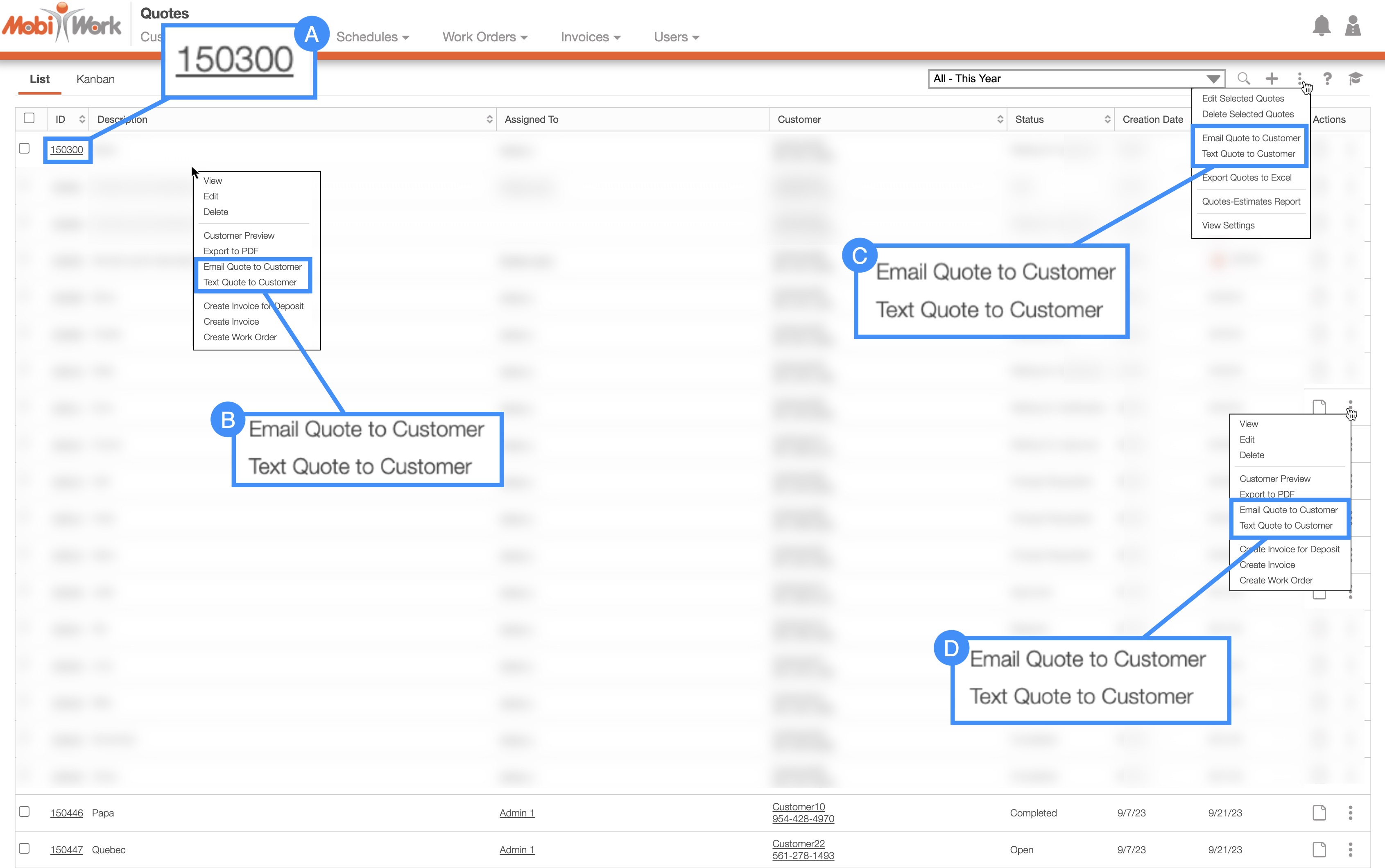Image resolution: width=1385 pixels, height=868 pixels.
Task: Switch to the Kanban tab
Action: [95, 79]
